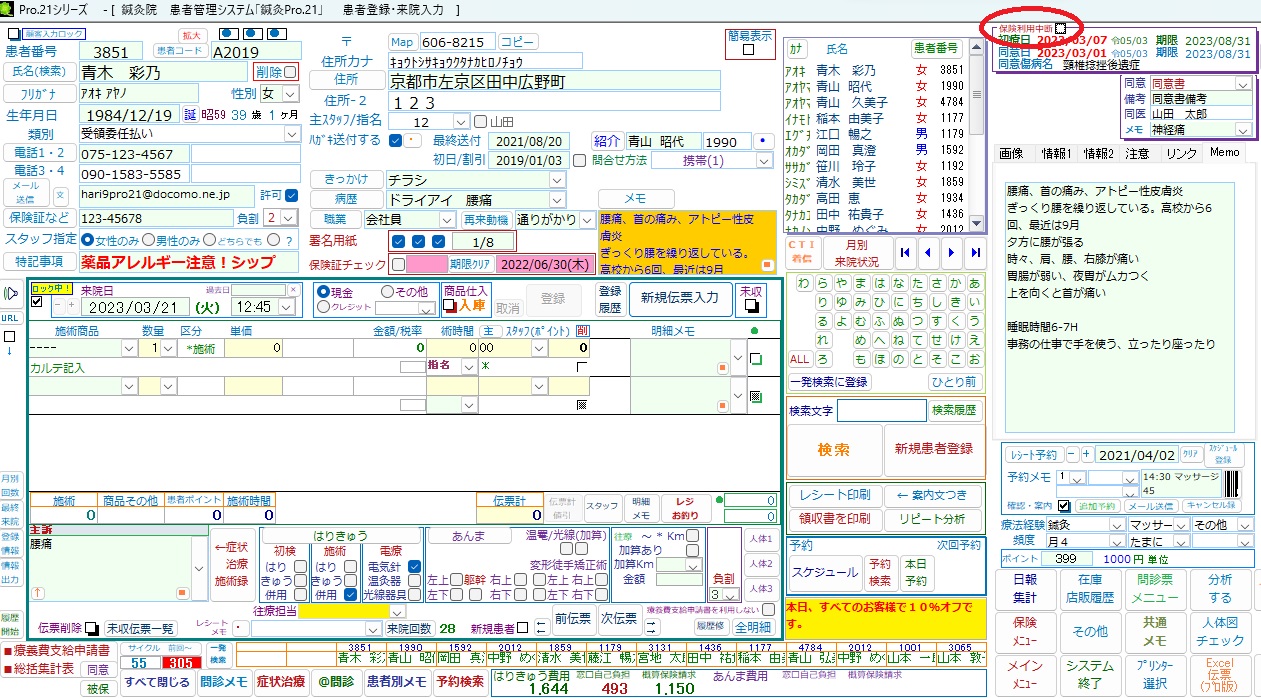Click the 新規伝票入力 button
The width and height of the screenshot is (1261, 698).
680,297
